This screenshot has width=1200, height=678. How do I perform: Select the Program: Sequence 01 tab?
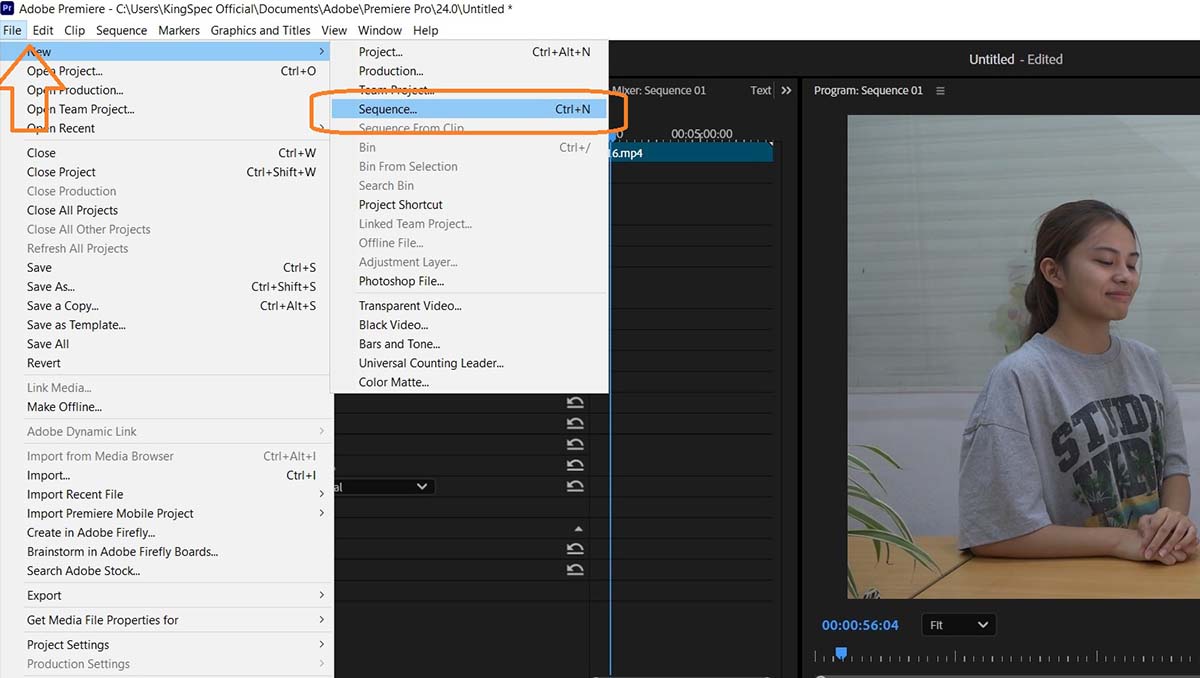click(868, 91)
